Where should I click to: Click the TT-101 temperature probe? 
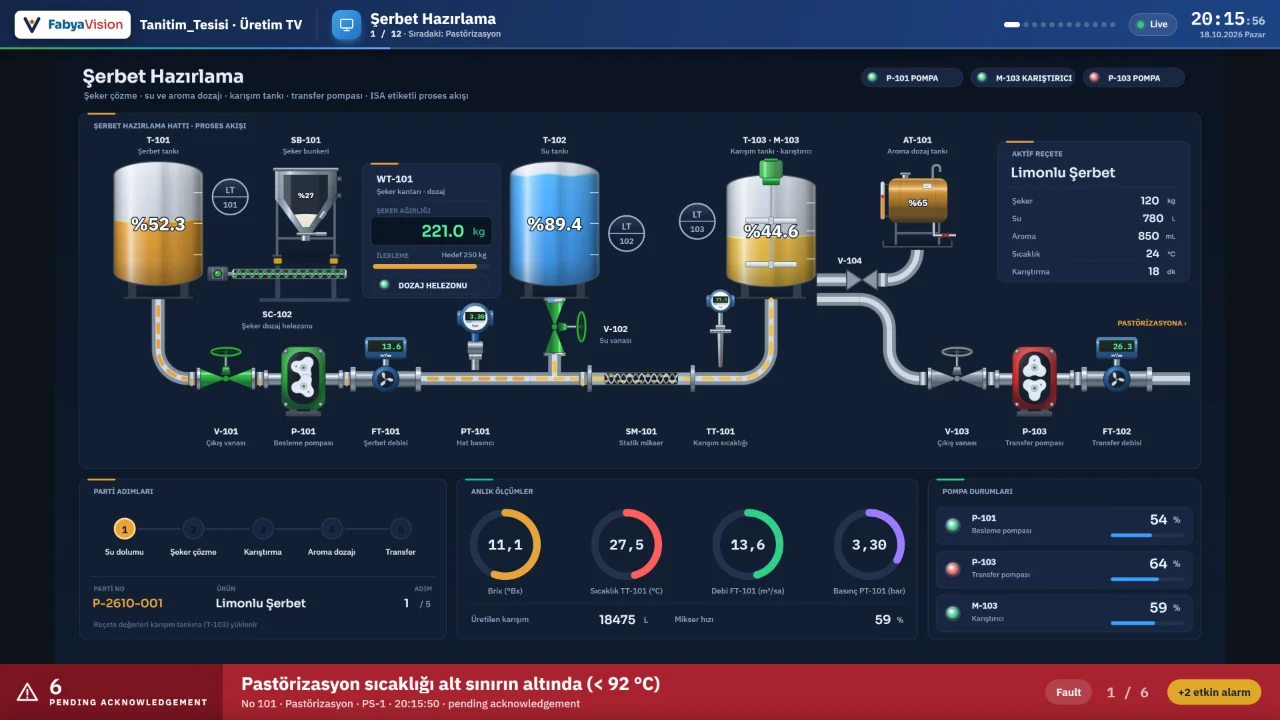[x=720, y=328]
